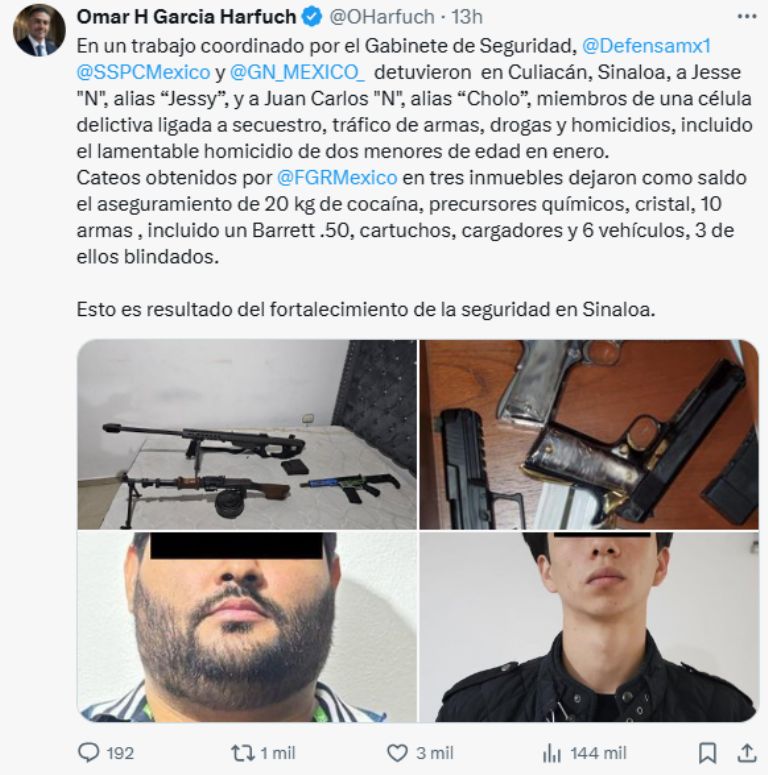Open the @Defensamx1 mention
The image size is (768, 775).
646,46
